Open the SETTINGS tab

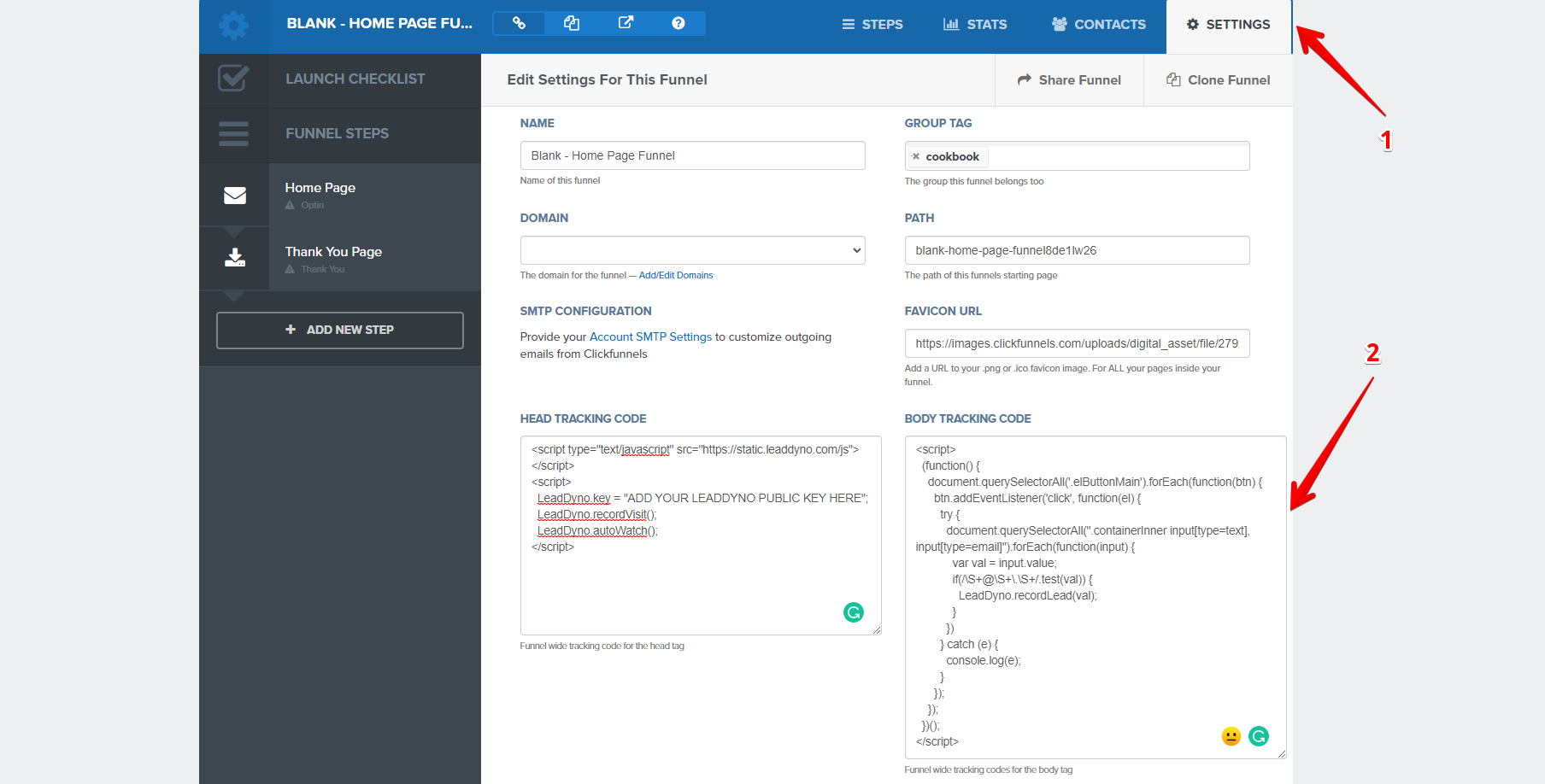click(1229, 25)
